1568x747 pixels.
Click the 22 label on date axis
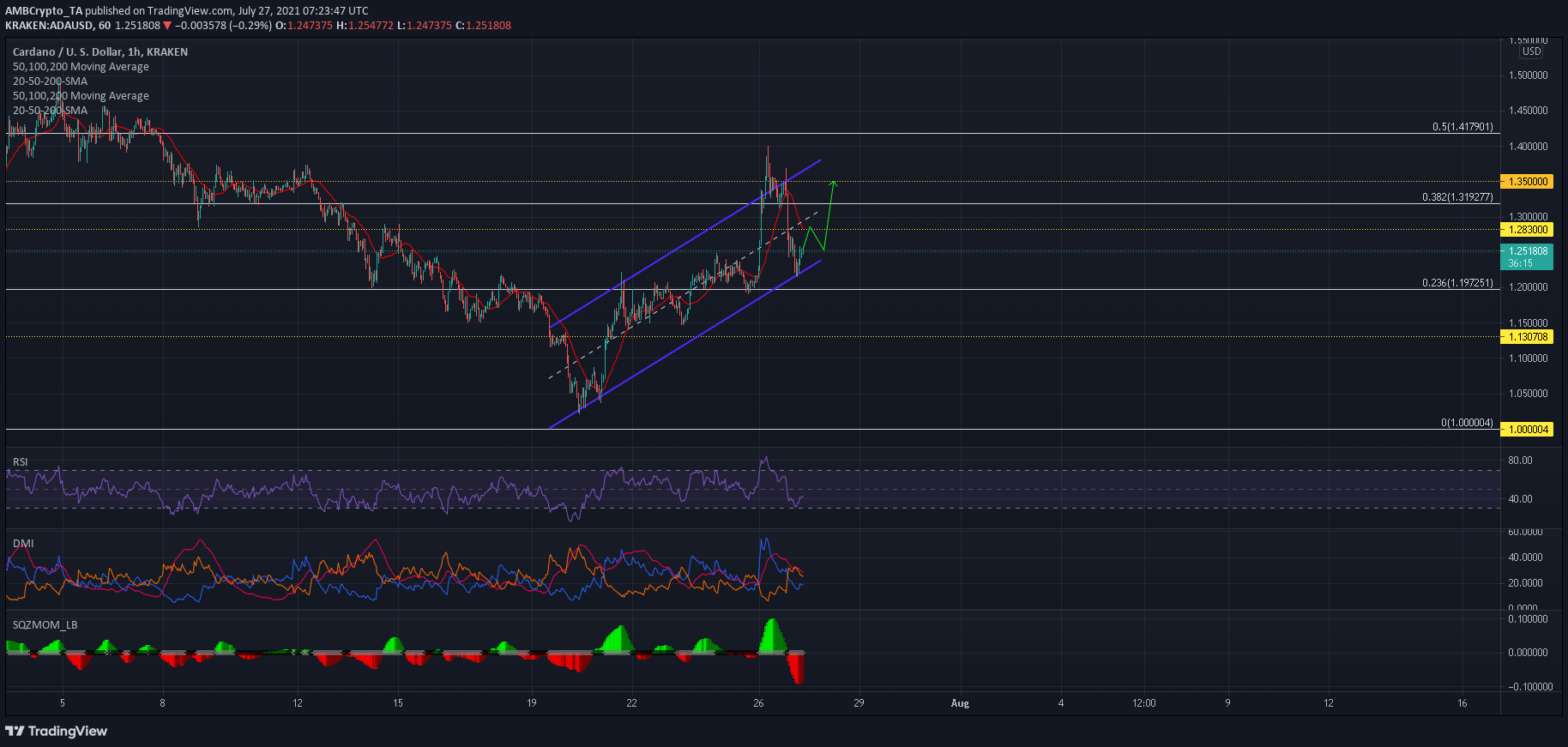point(631,703)
